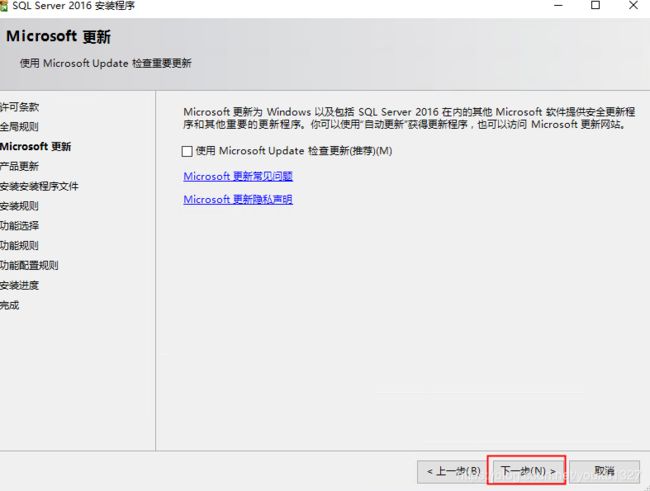Open the Microsoft 更新常见问题 link
Viewport: 650px width, 491px height.
click(x=238, y=176)
